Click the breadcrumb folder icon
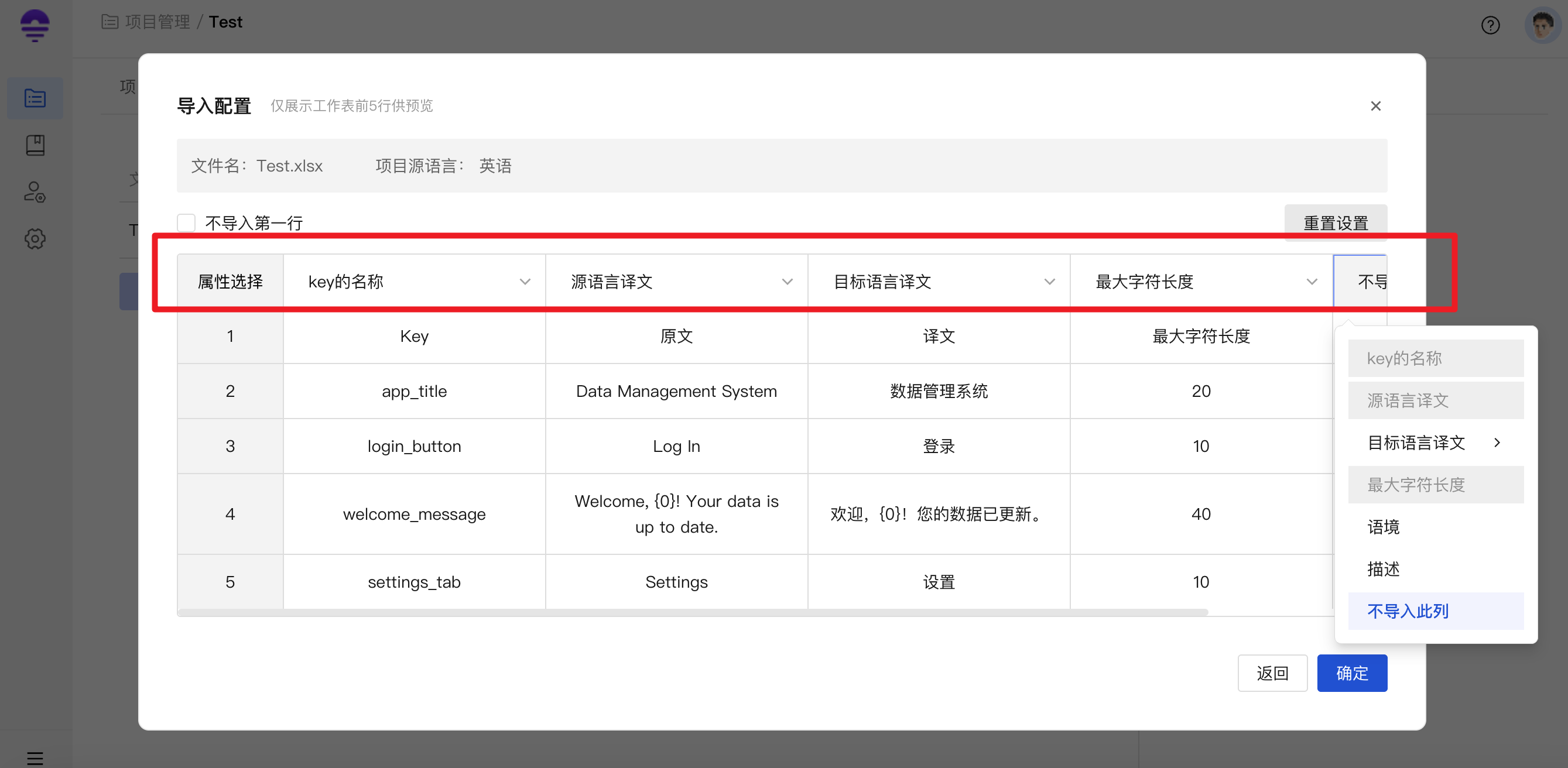Image resolution: width=1568 pixels, height=768 pixels. coord(109,22)
